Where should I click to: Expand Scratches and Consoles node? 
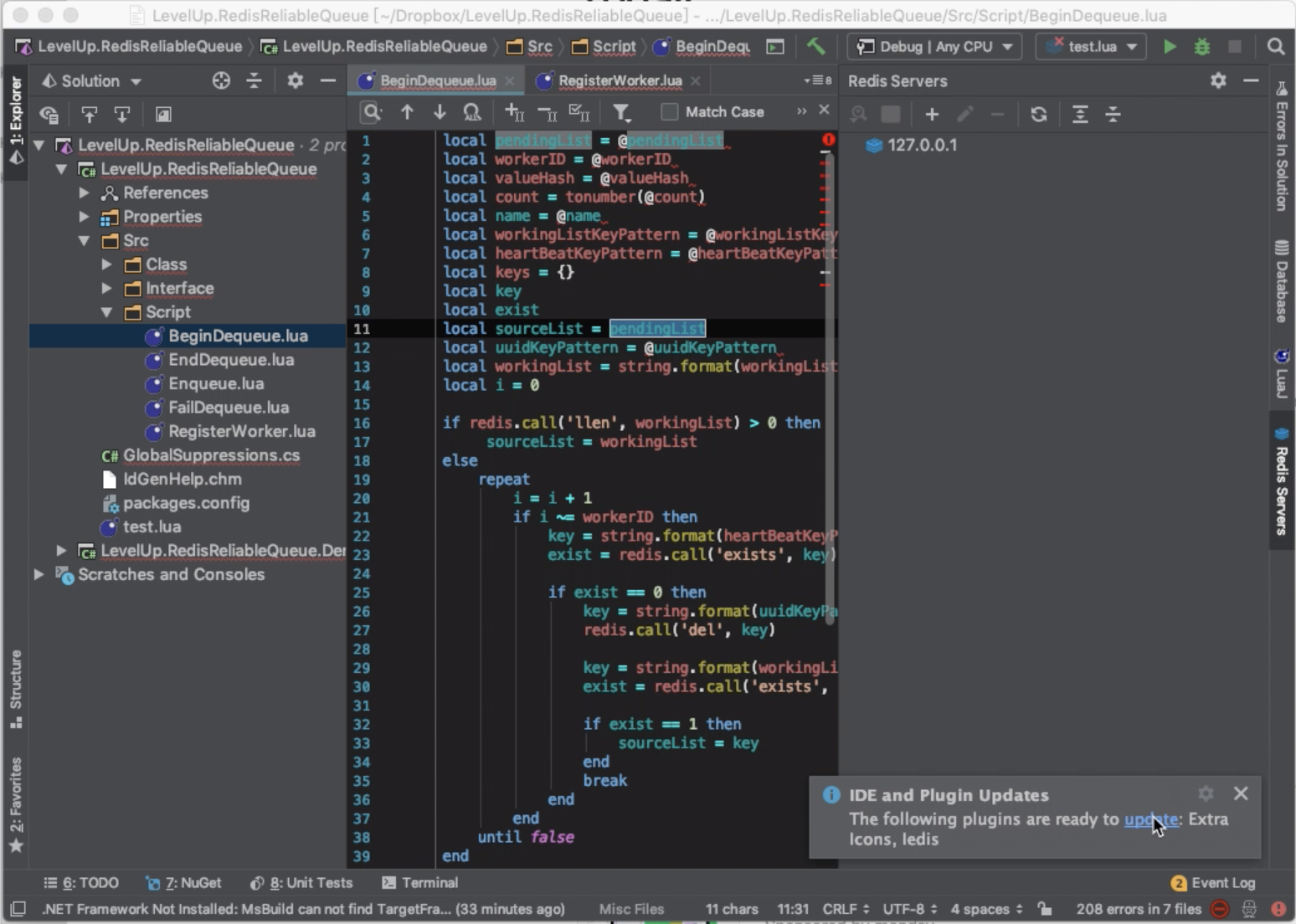pos(39,574)
